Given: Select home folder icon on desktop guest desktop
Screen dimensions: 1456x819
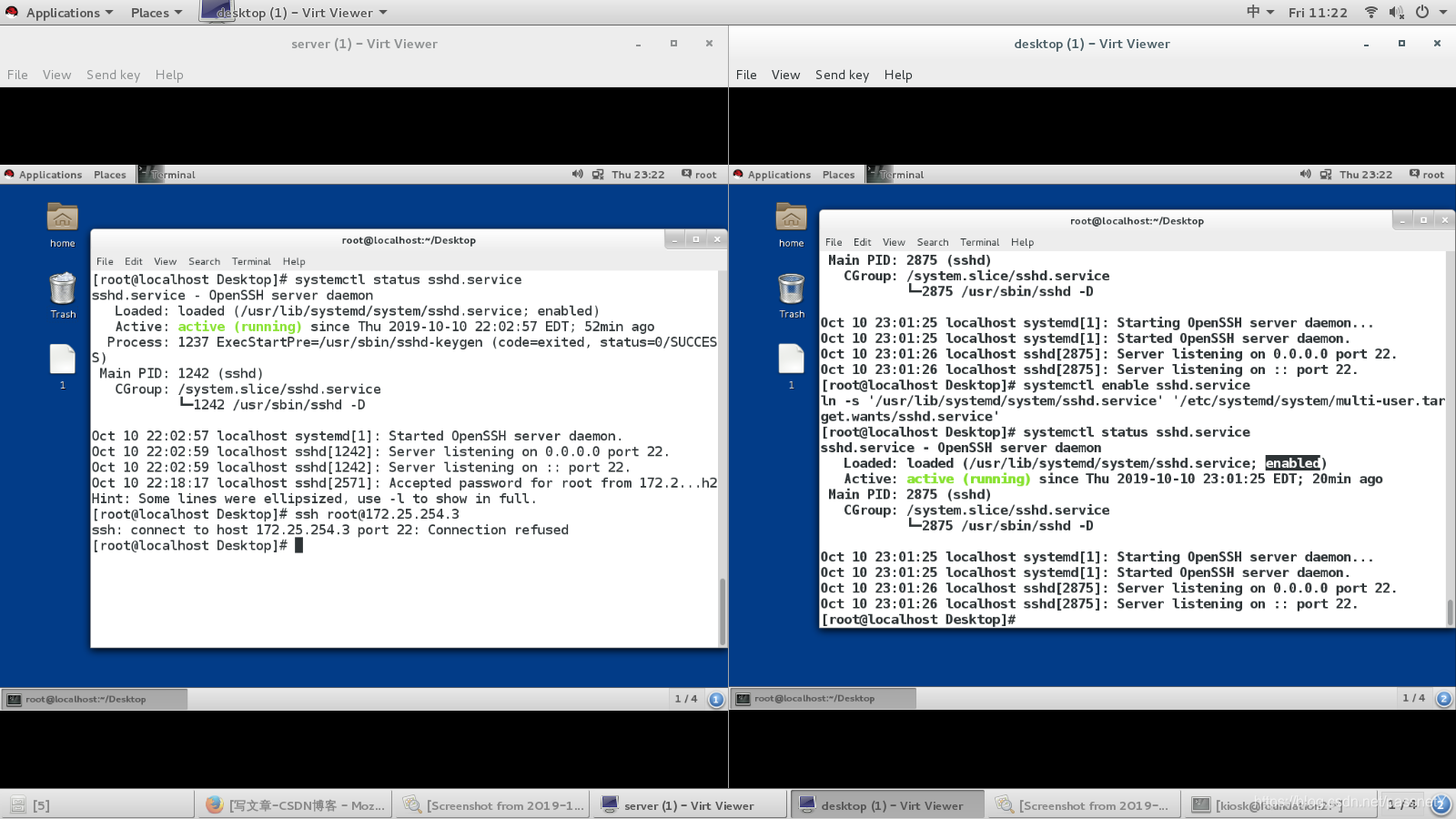Looking at the screenshot, I should tap(791, 227).
